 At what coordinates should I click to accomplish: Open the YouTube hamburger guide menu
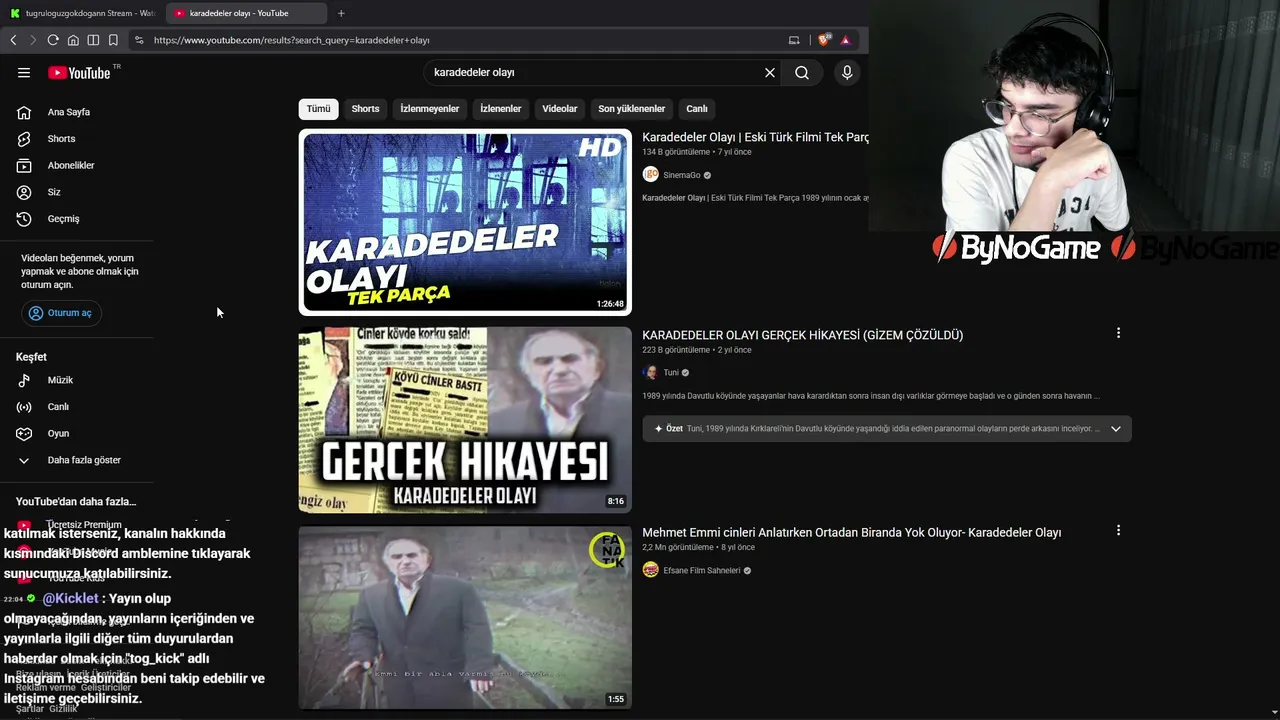pos(24,72)
